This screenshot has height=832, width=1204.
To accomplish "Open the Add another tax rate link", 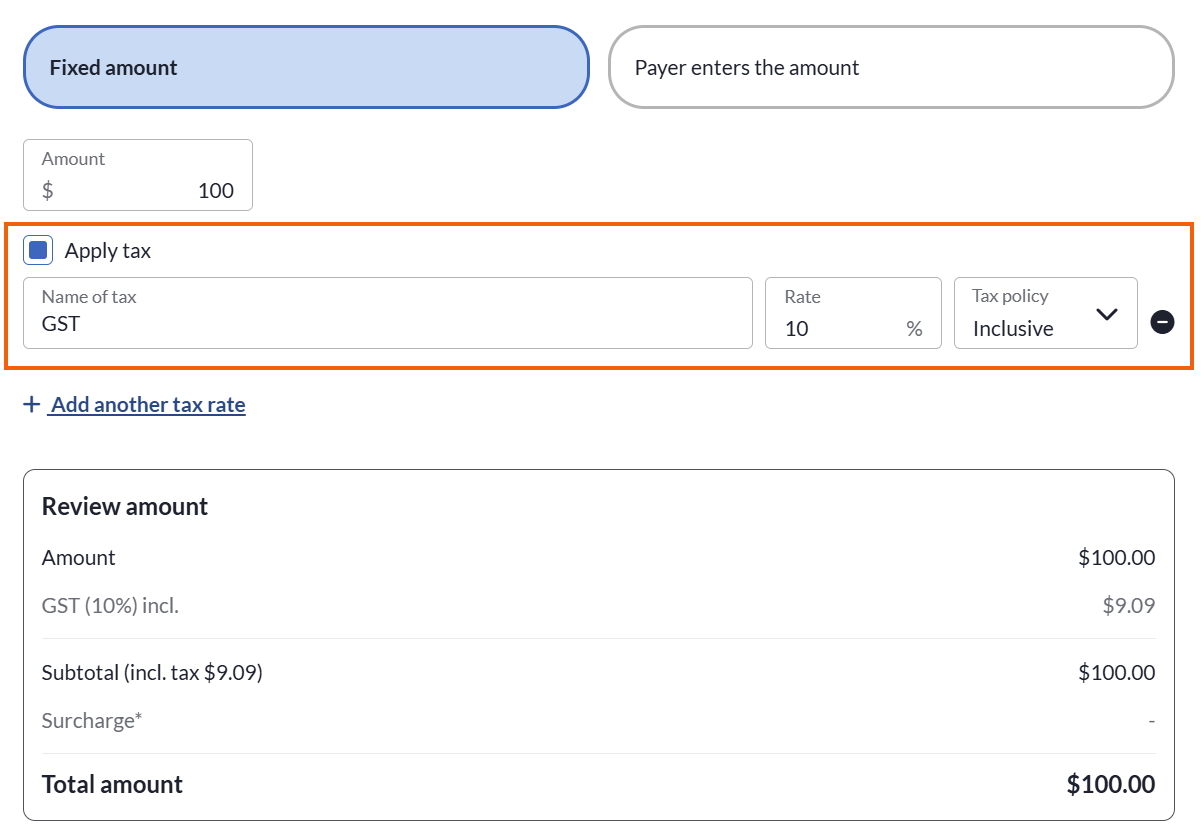I will click(148, 404).
